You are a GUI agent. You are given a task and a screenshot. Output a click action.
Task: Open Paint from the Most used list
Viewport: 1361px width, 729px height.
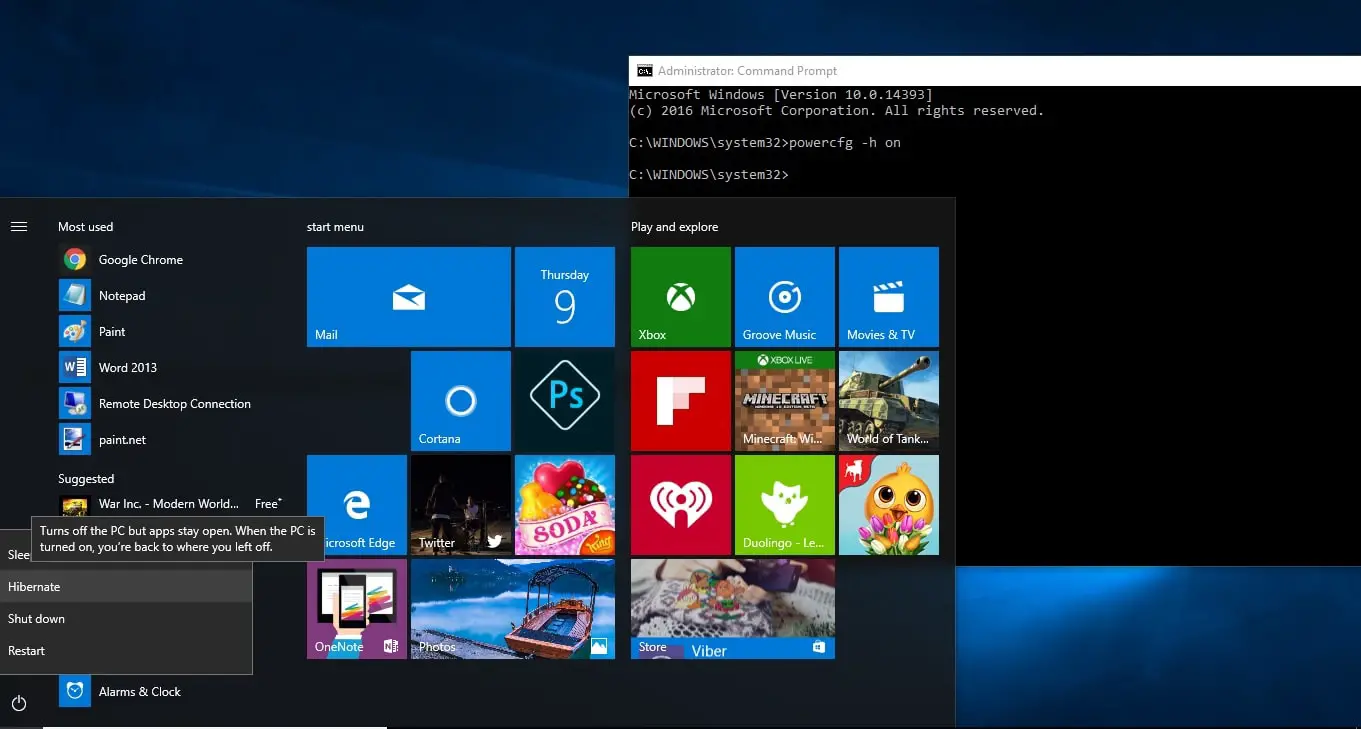pyautogui.click(x=112, y=331)
